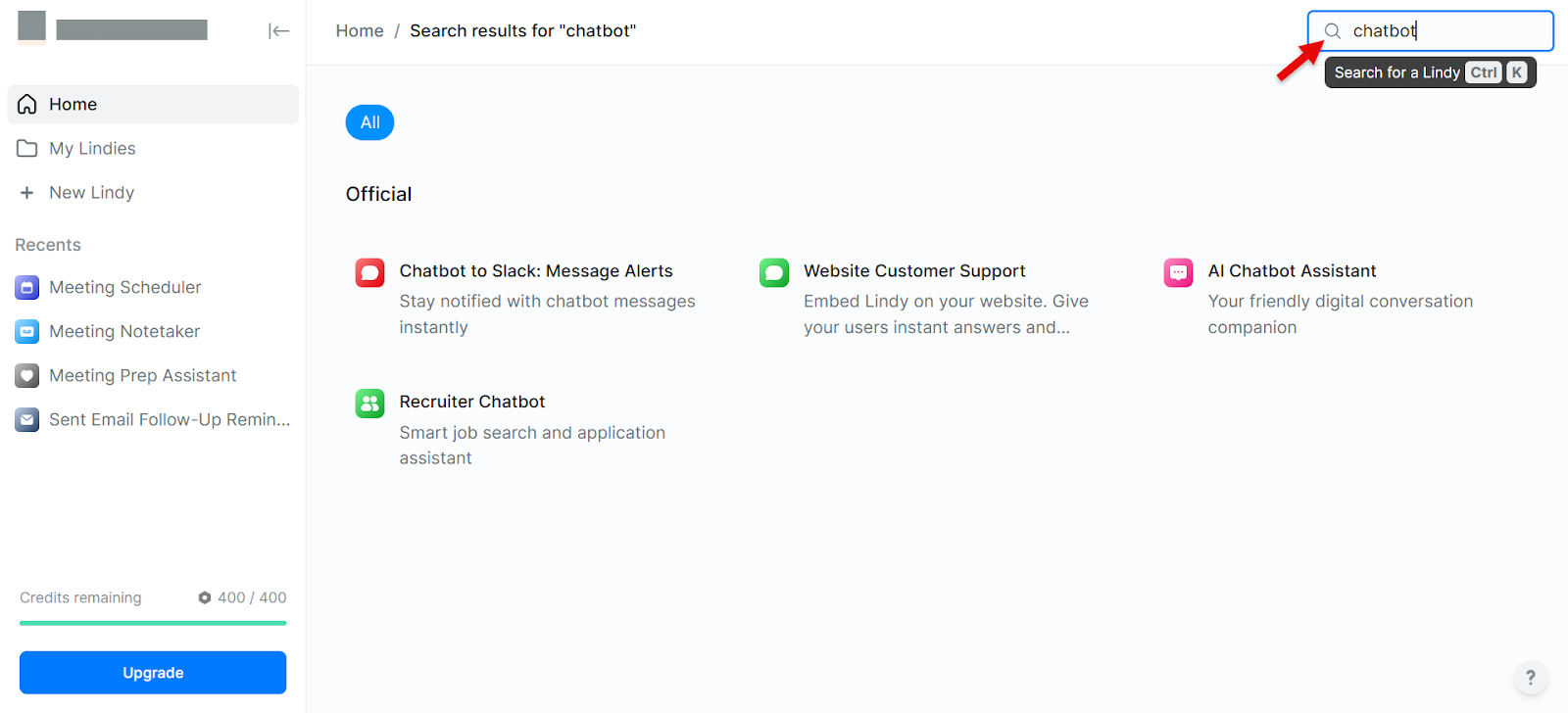Screen dimensions: 1568x713
Task: Click the green Recruiter Chatbot people icon
Action: tap(369, 403)
